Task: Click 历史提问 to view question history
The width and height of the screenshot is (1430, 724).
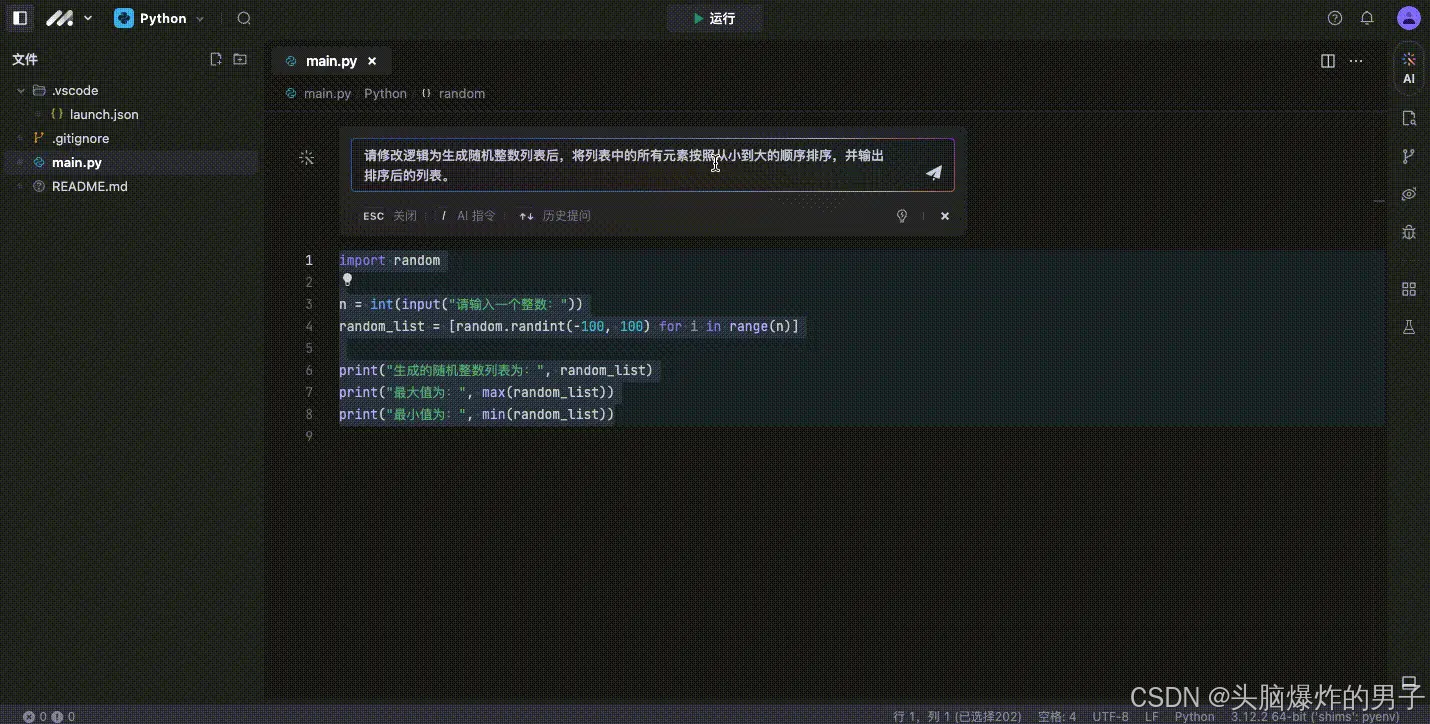Action: pyautogui.click(x=566, y=216)
